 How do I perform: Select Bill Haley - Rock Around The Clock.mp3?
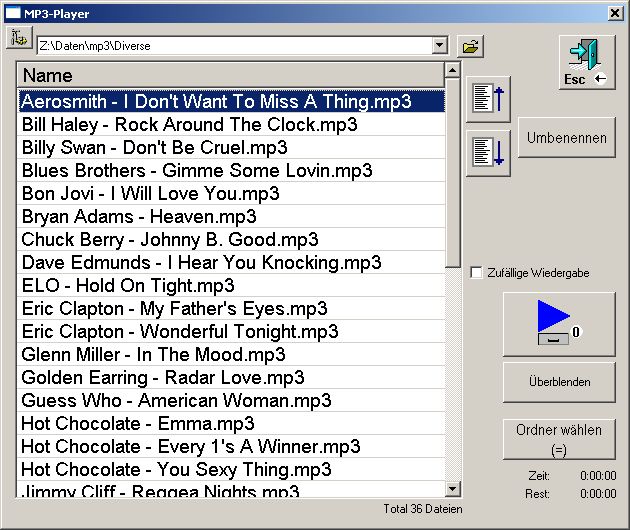click(x=231, y=124)
